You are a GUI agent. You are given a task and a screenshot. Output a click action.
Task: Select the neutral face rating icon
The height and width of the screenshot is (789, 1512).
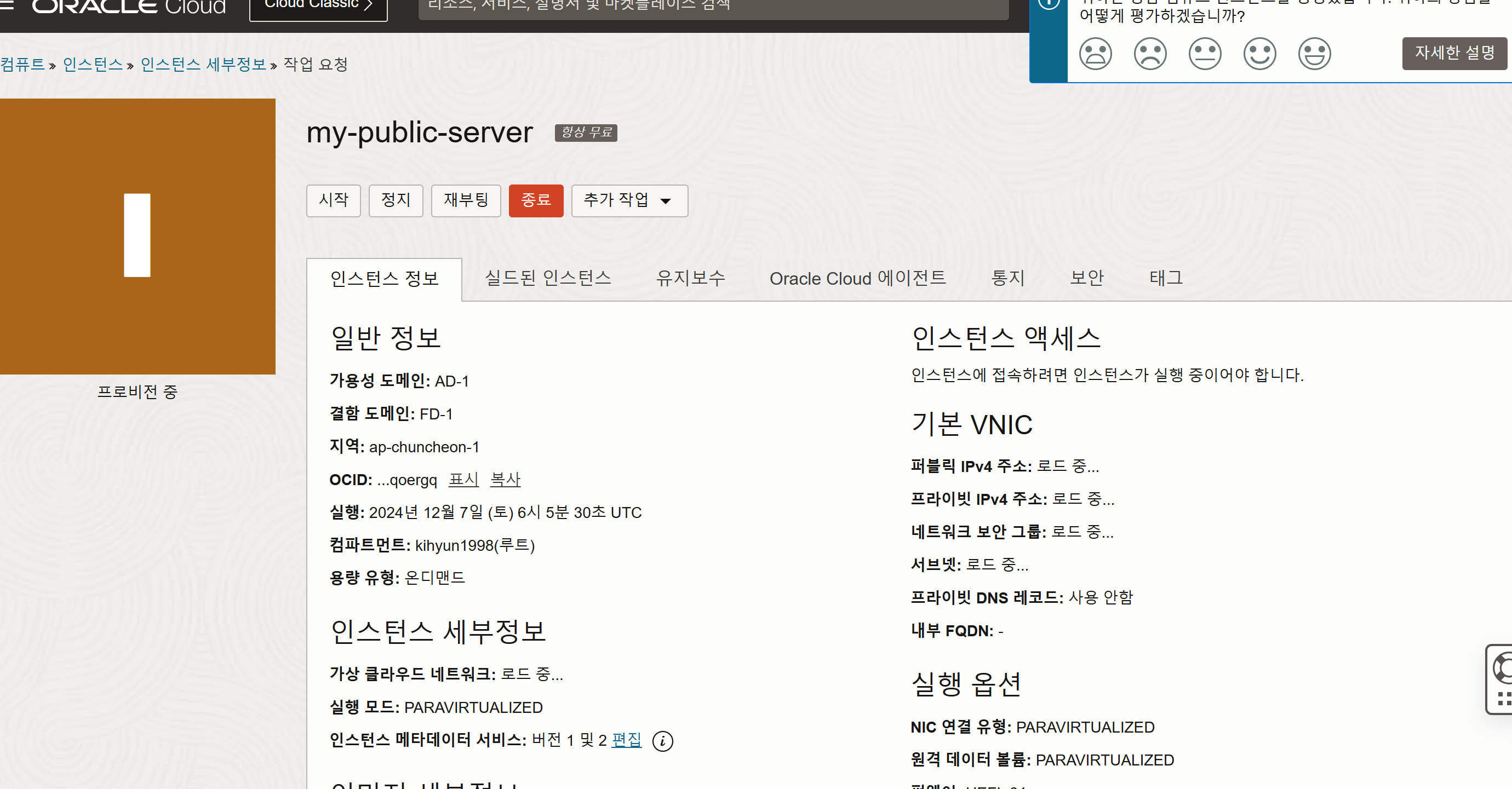point(1205,54)
